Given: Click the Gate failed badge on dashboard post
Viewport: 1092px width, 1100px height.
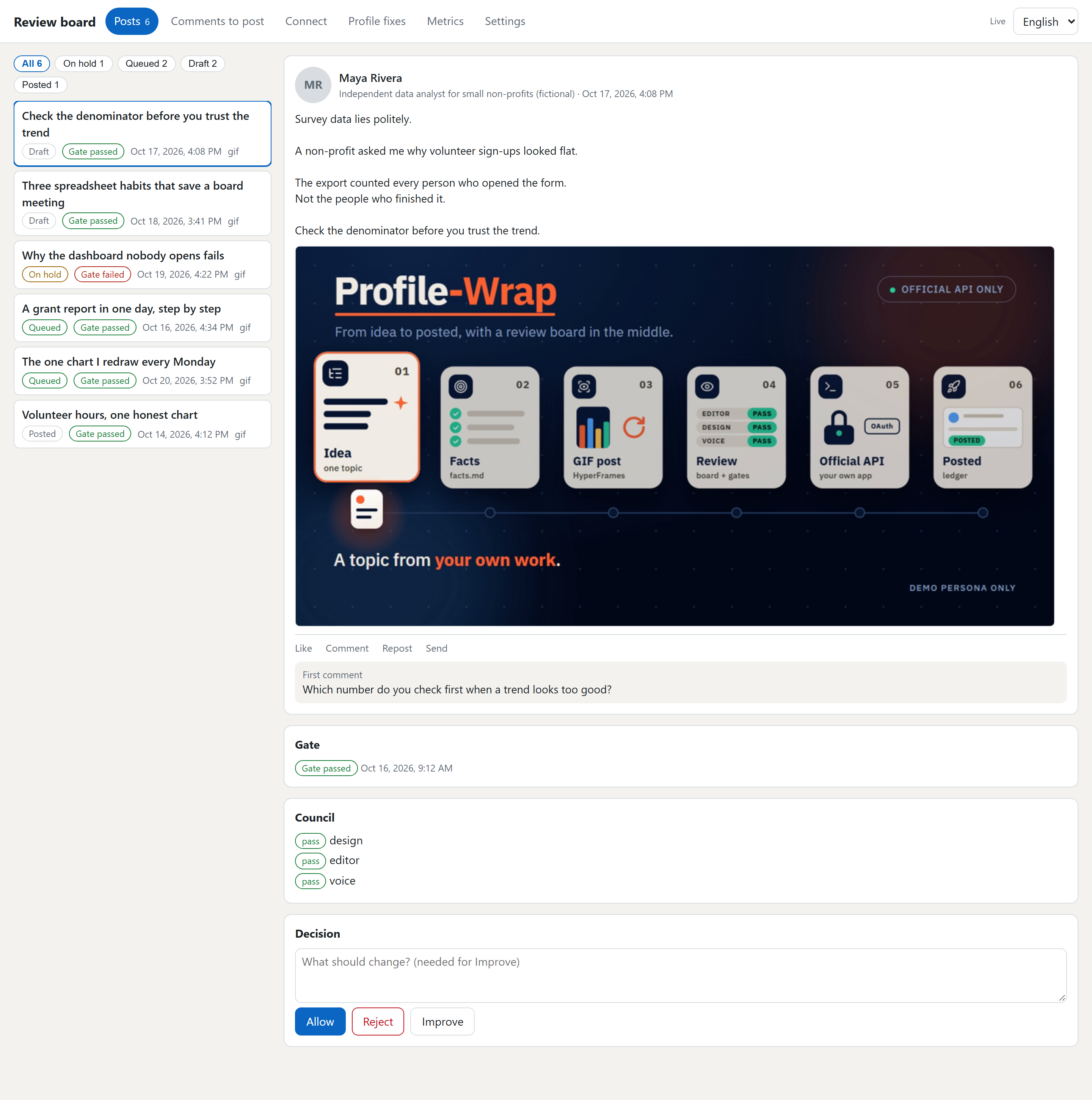Looking at the screenshot, I should pyautogui.click(x=102, y=274).
